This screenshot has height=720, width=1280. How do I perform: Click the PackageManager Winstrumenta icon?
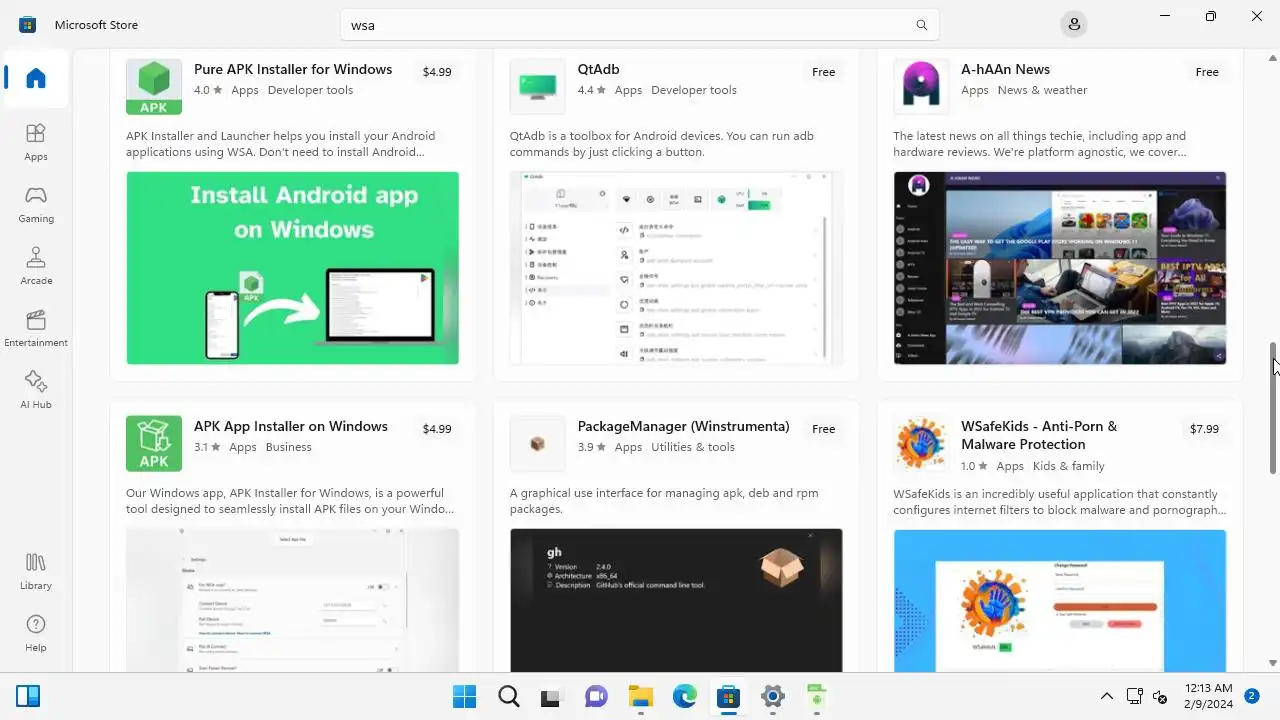538,443
